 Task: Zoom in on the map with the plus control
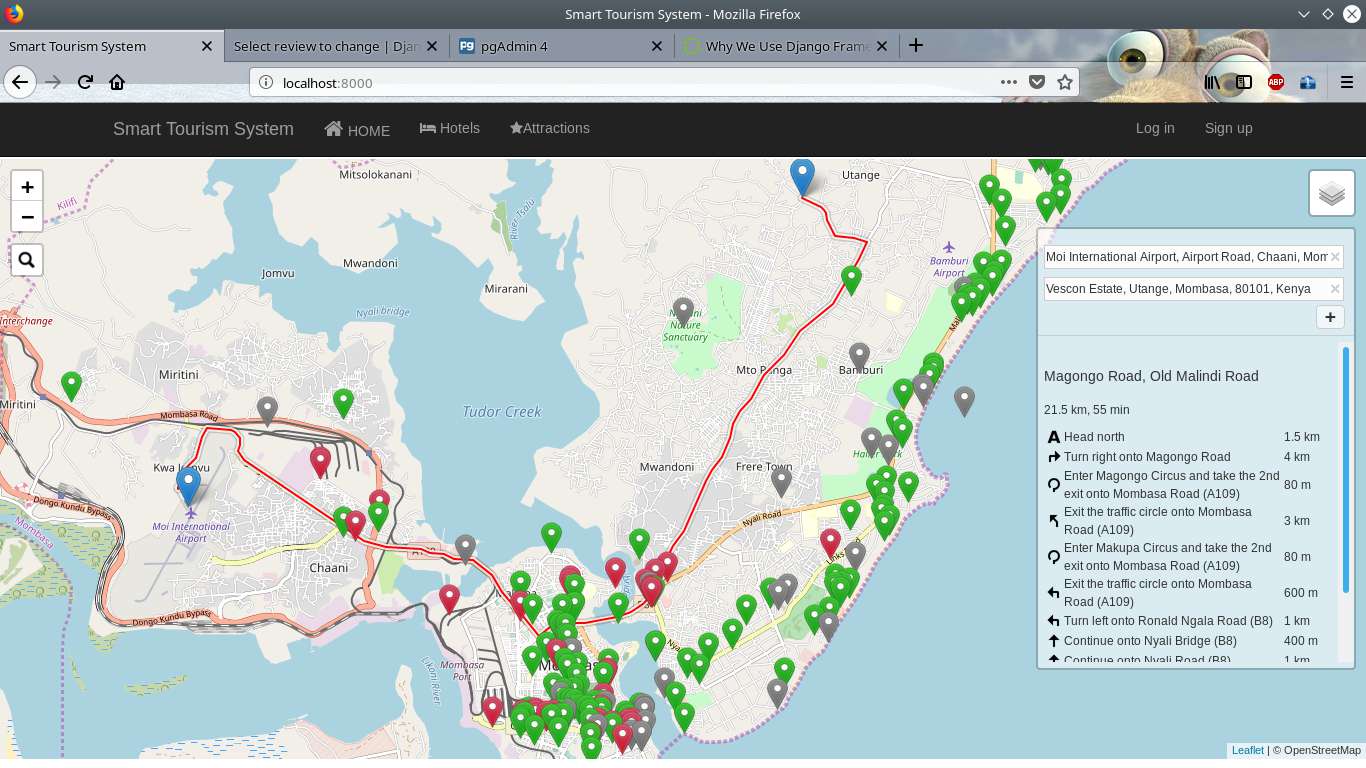click(27, 186)
